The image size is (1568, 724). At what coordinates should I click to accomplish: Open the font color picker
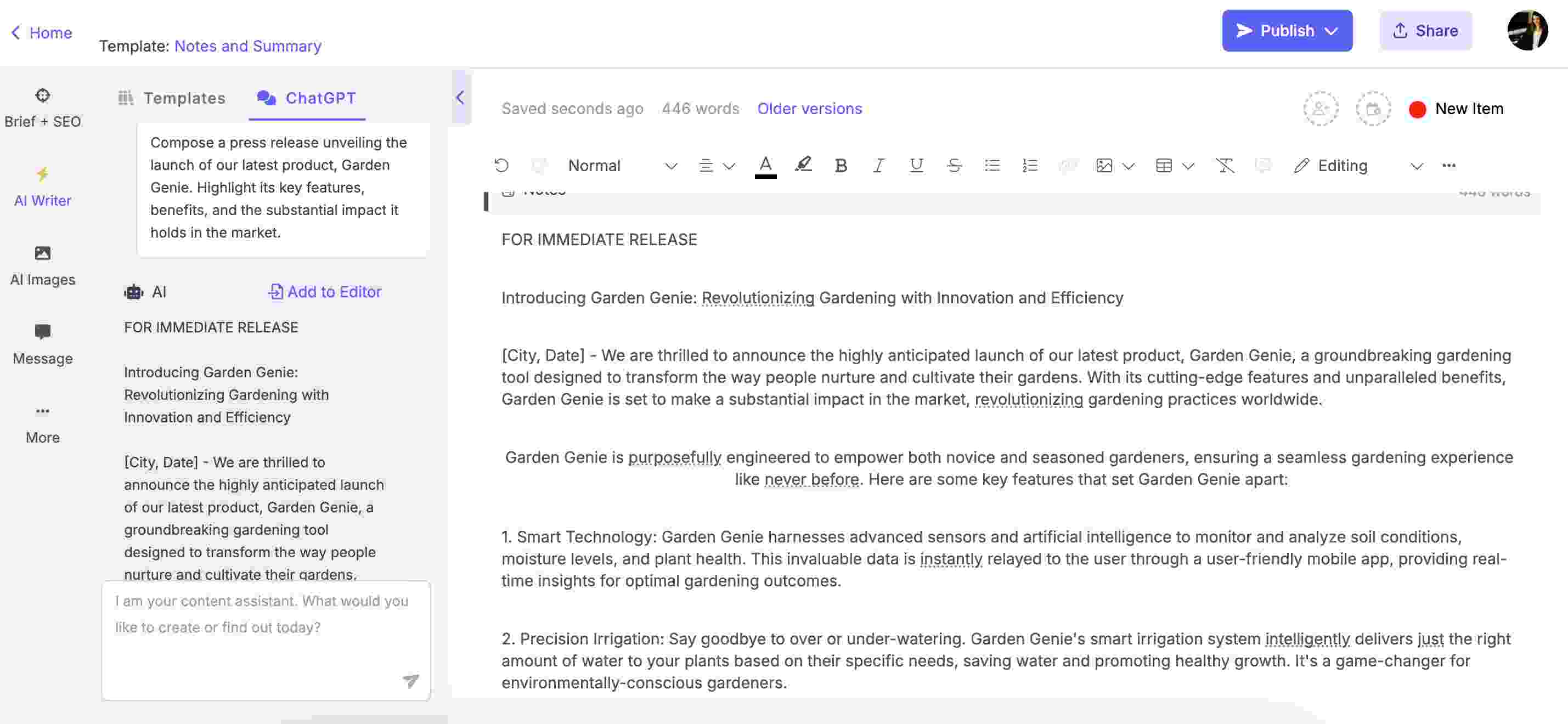click(x=765, y=166)
